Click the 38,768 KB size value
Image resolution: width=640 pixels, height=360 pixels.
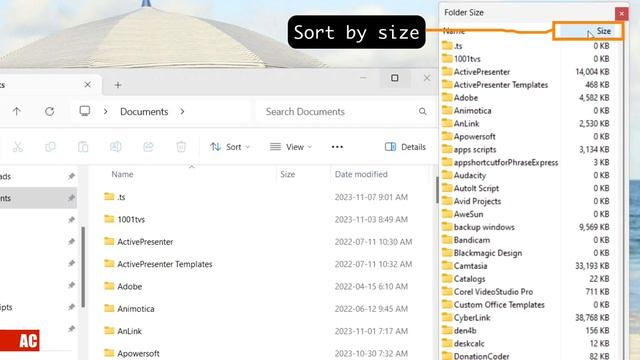592,318
